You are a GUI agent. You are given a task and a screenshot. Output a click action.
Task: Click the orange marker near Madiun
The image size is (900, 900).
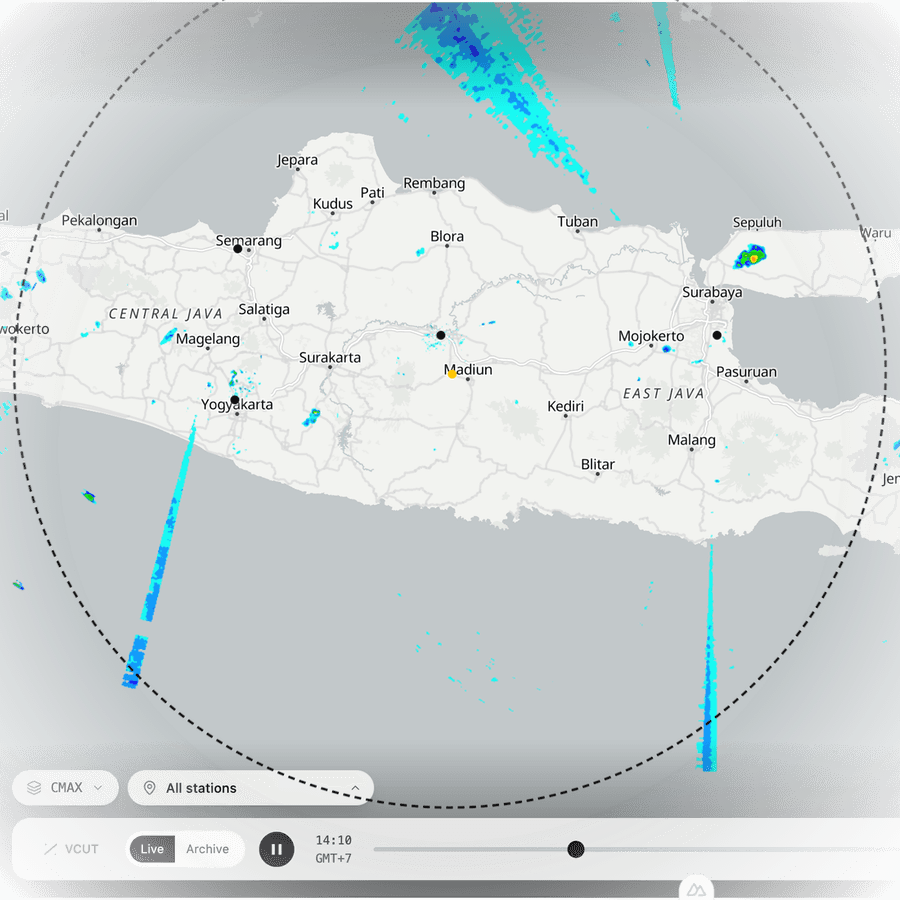click(452, 374)
